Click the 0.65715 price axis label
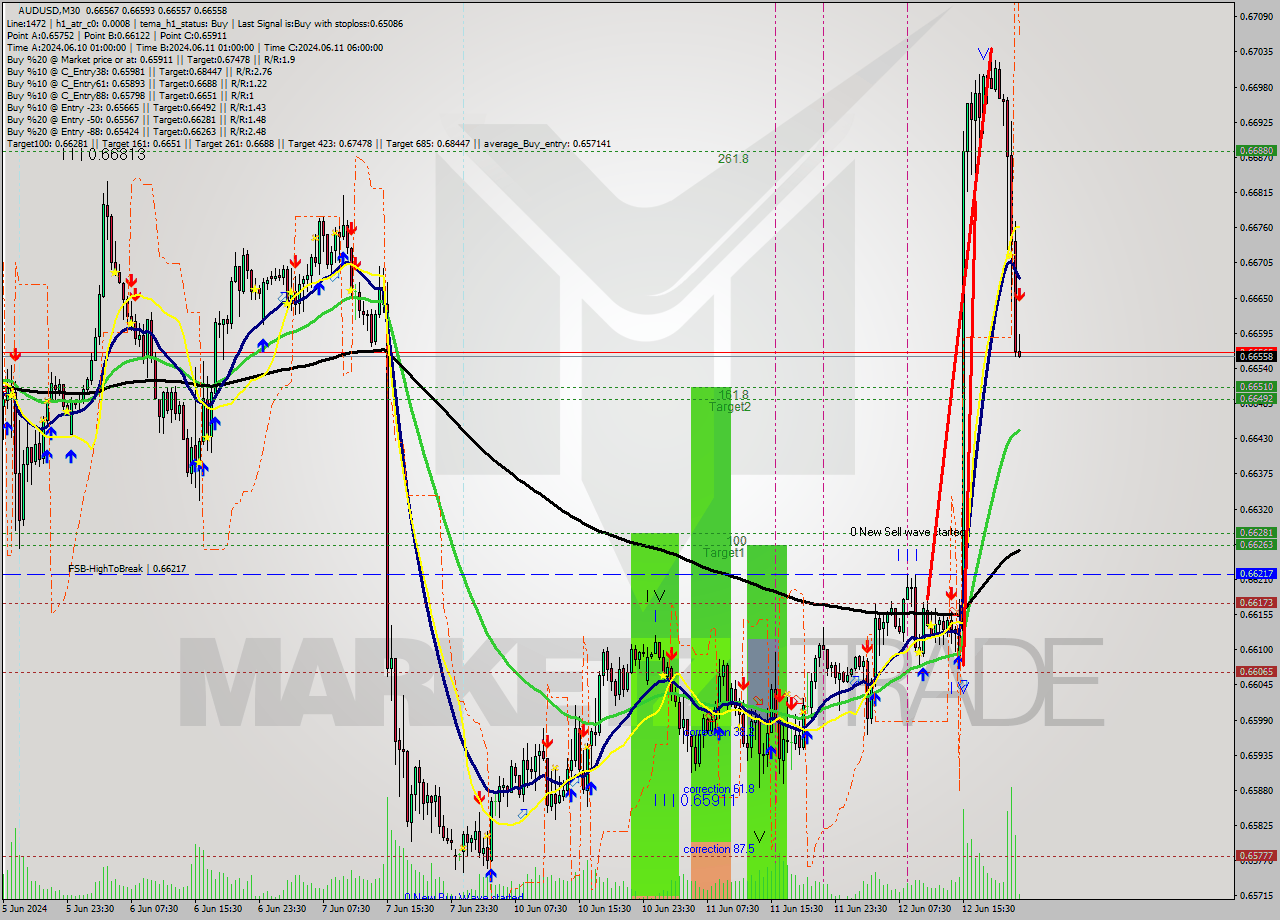1280x920 pixels. (1255, 895)
